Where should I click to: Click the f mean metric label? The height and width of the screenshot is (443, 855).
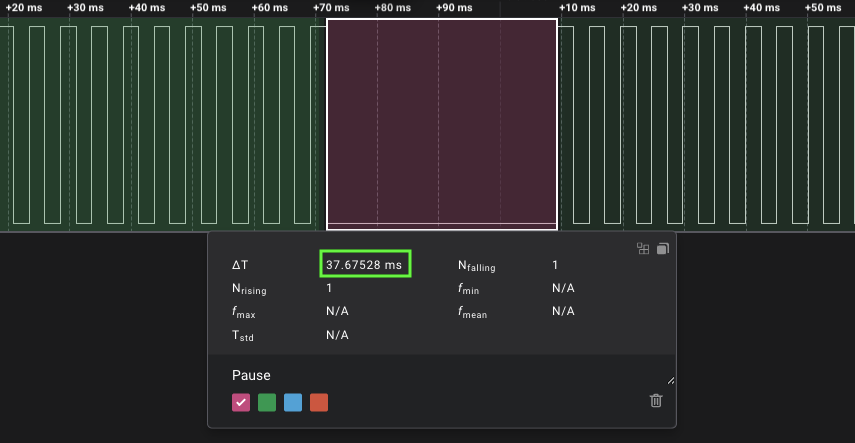click(474, 312)
